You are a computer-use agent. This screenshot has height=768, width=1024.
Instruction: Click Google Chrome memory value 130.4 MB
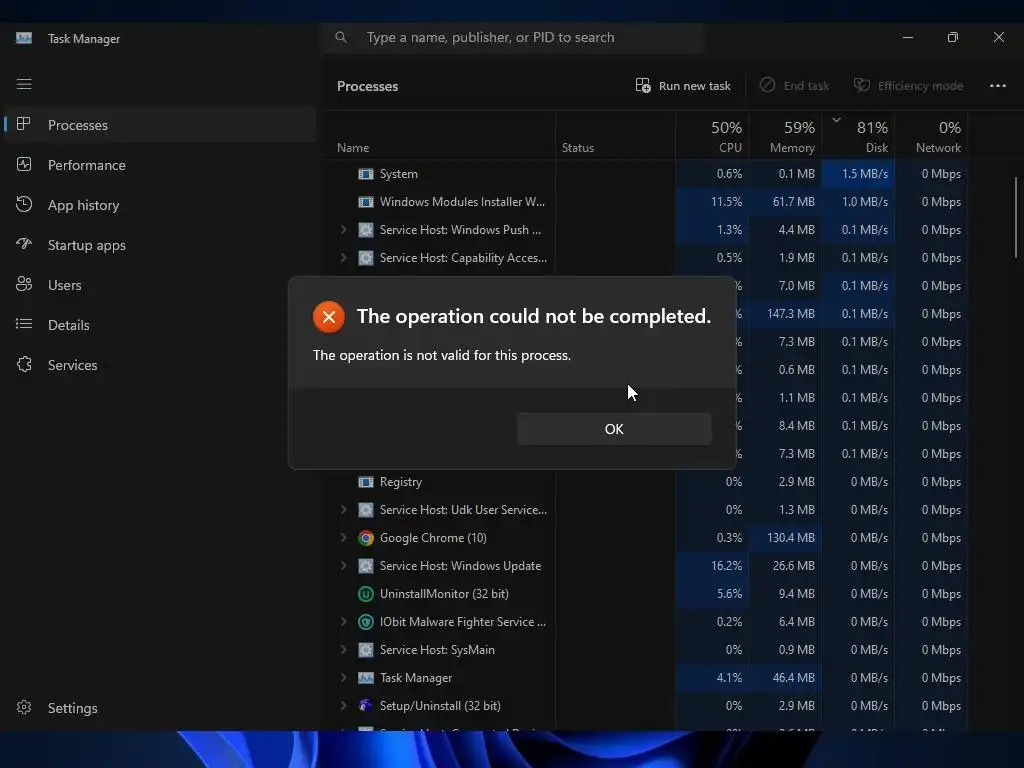(x=790, y=538)
